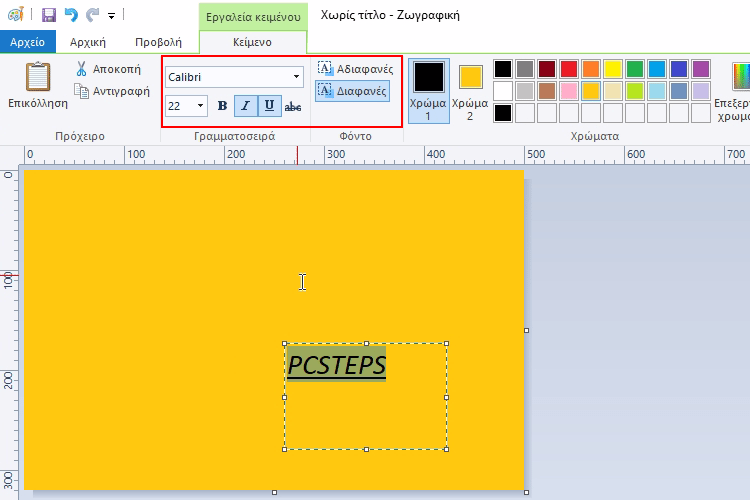Open the font size 22 dropdown
This screenshot has height=500, width=750.
(x=200, y=106)
